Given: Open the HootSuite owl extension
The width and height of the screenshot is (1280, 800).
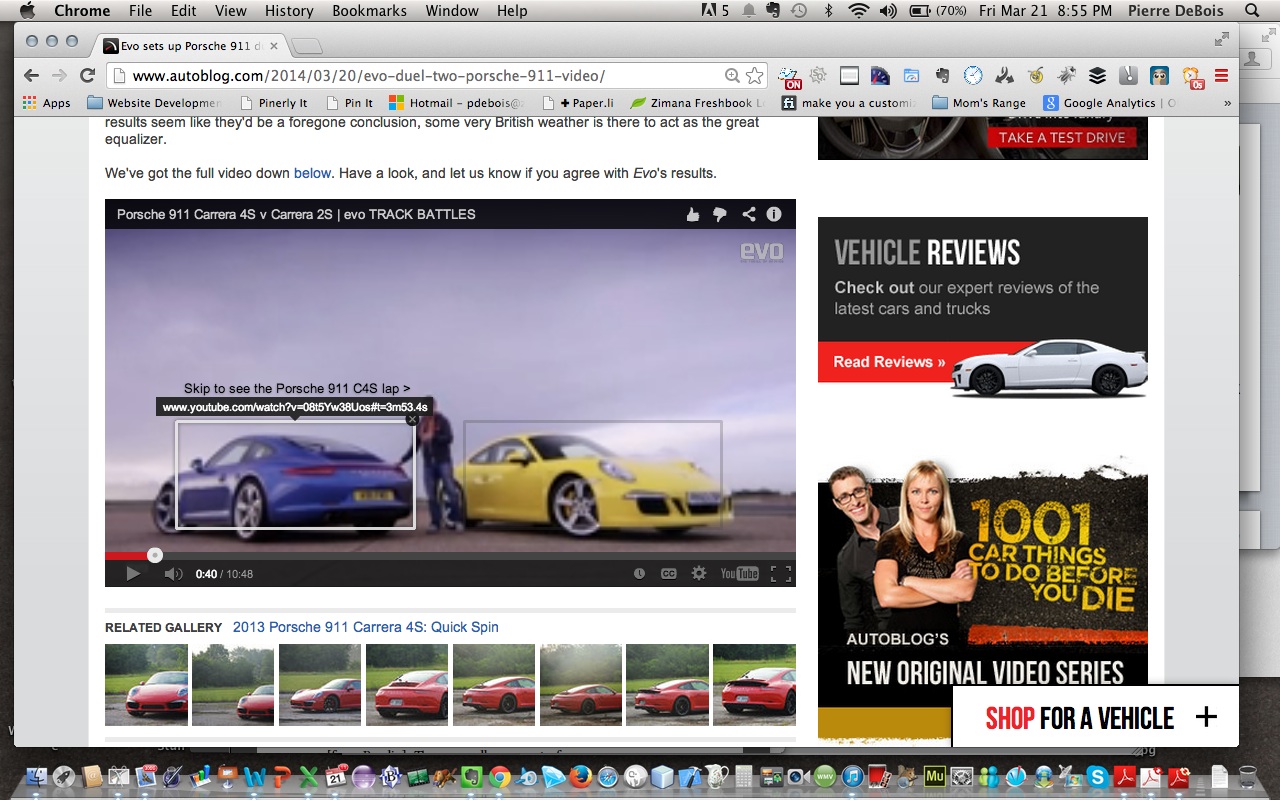Looking at the screenshot, I should click(x=1160, y=75).
